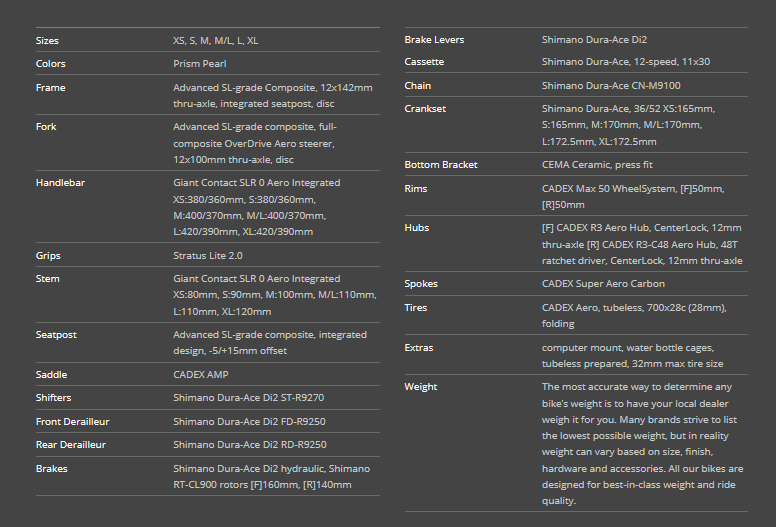Click Shimano Dura-Ace Di2 ST-R9270 shifters text

click(x=248, y=398)
